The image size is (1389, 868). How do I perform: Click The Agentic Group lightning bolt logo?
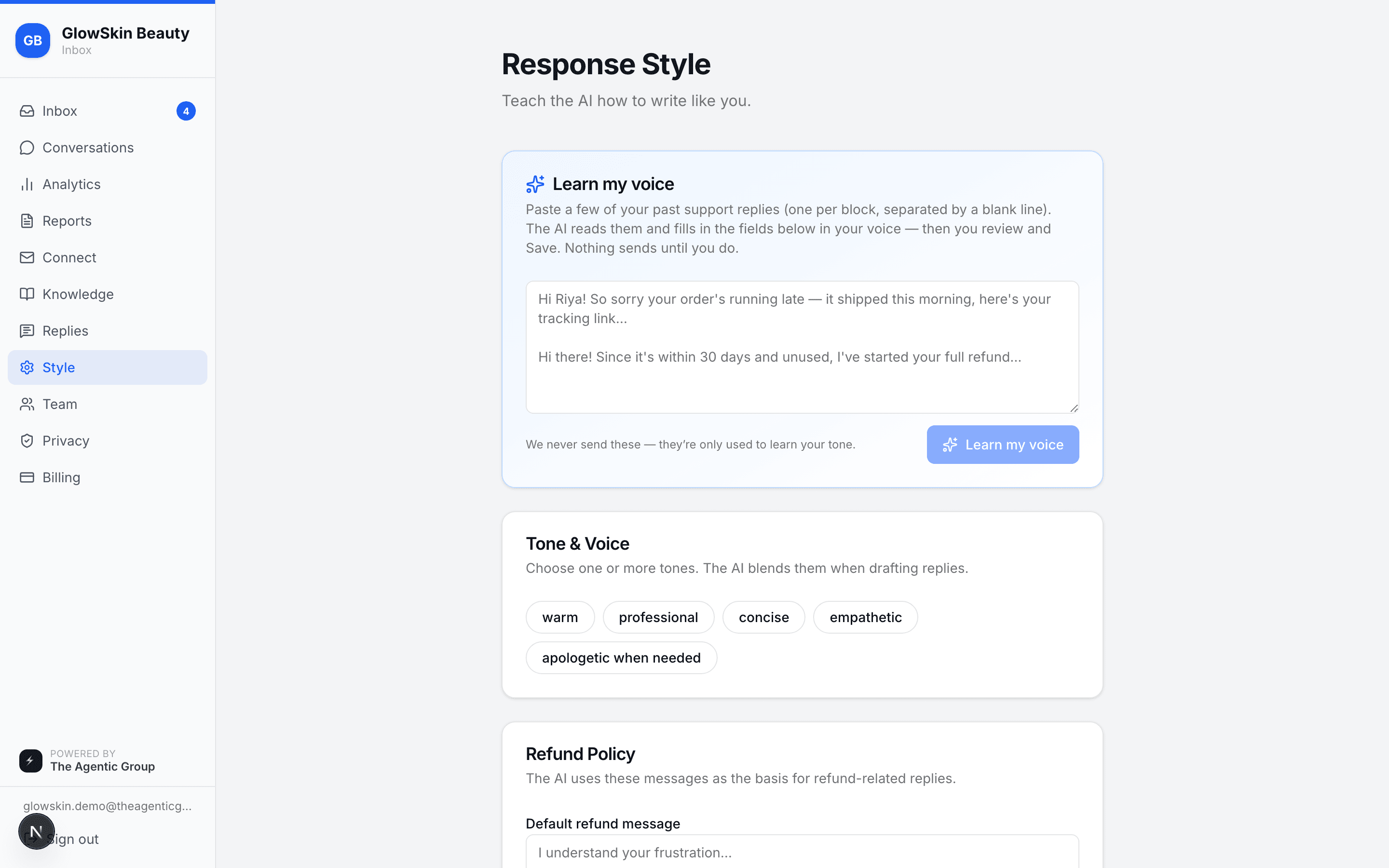(30, 760)
